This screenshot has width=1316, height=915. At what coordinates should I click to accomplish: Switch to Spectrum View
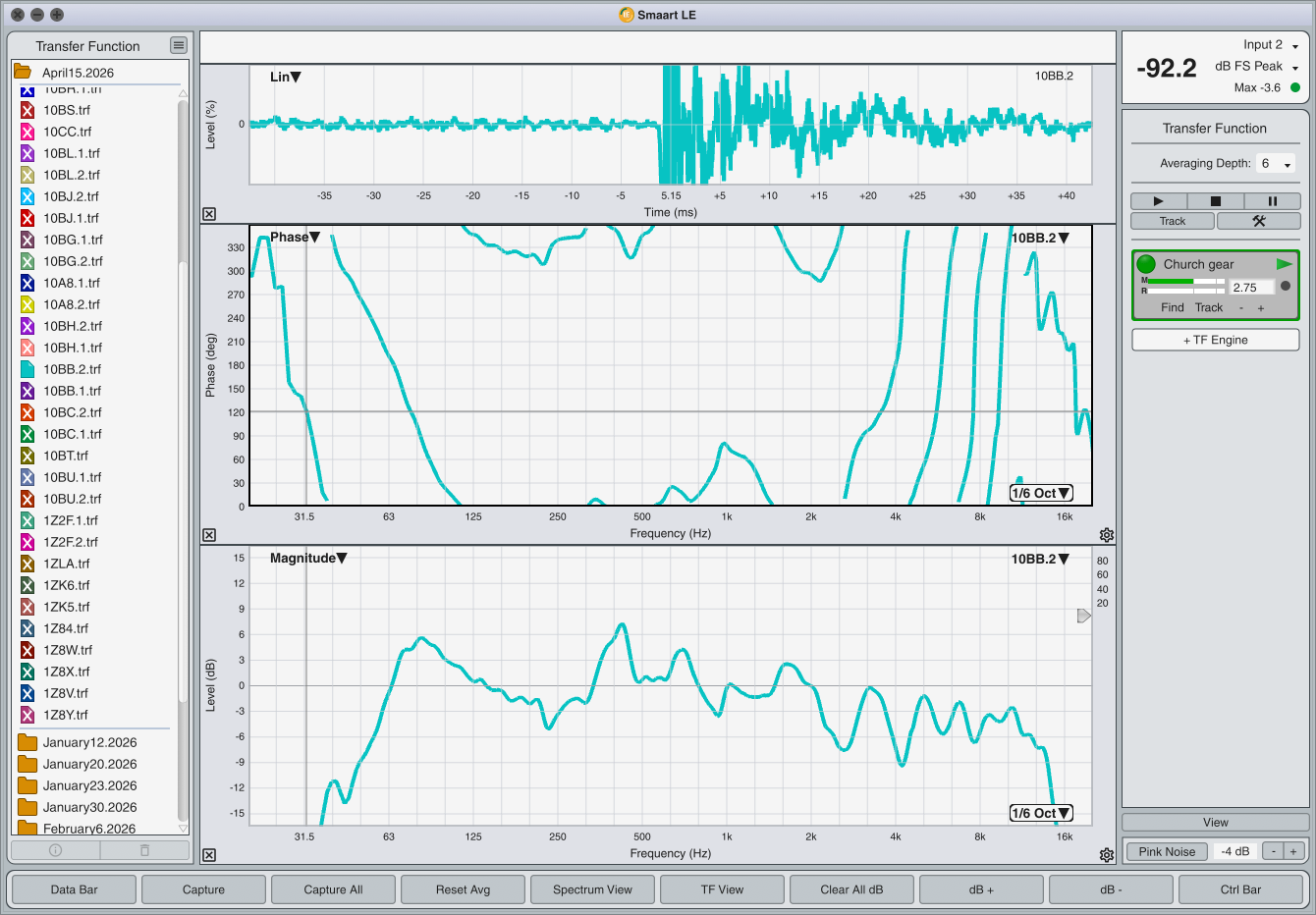[x=592, y=889]
